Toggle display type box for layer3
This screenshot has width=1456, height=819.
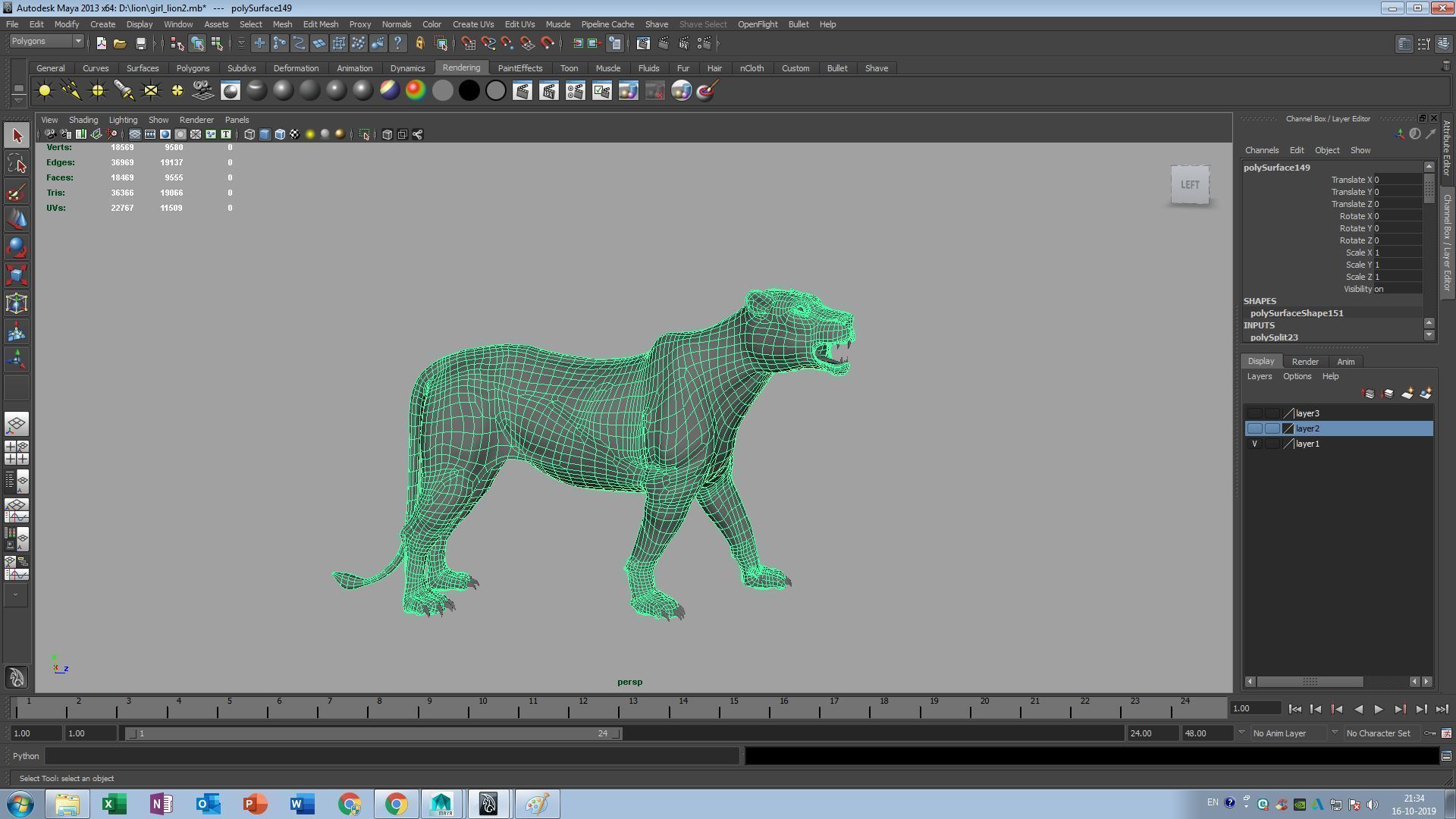click(x=1272, y=413)
